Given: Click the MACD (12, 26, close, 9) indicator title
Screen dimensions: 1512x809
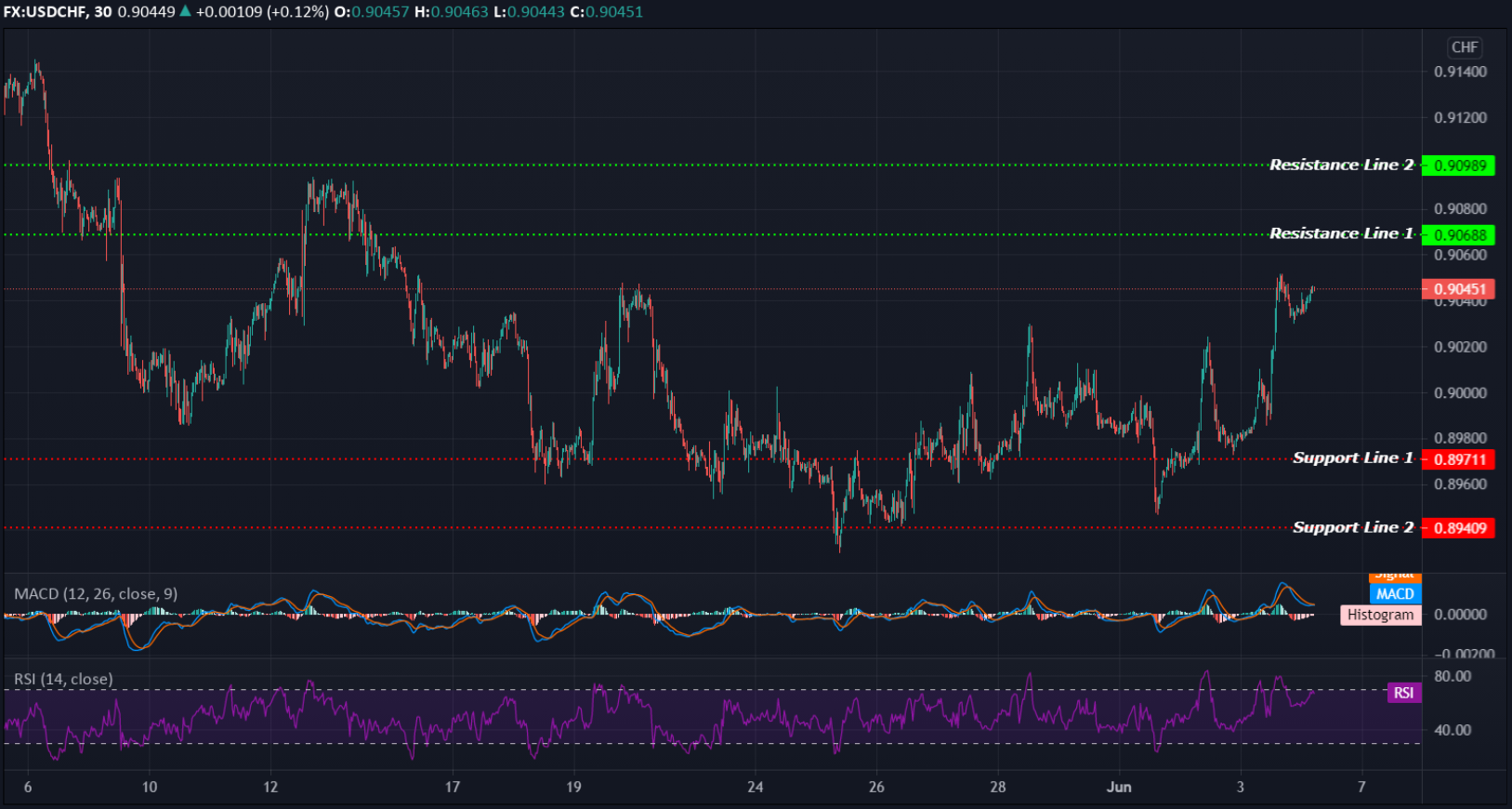Looking at the screenshot, I should 96,593.
